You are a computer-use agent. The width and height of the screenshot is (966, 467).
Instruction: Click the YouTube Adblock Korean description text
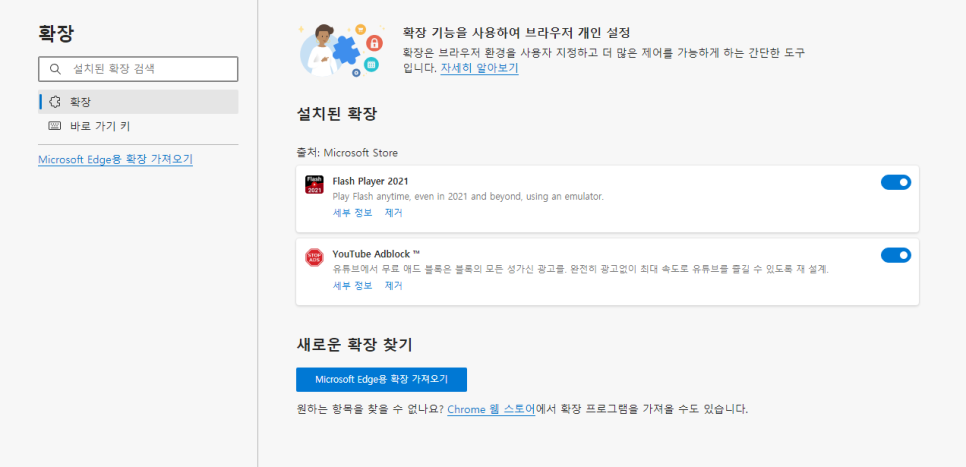(581, 270)
